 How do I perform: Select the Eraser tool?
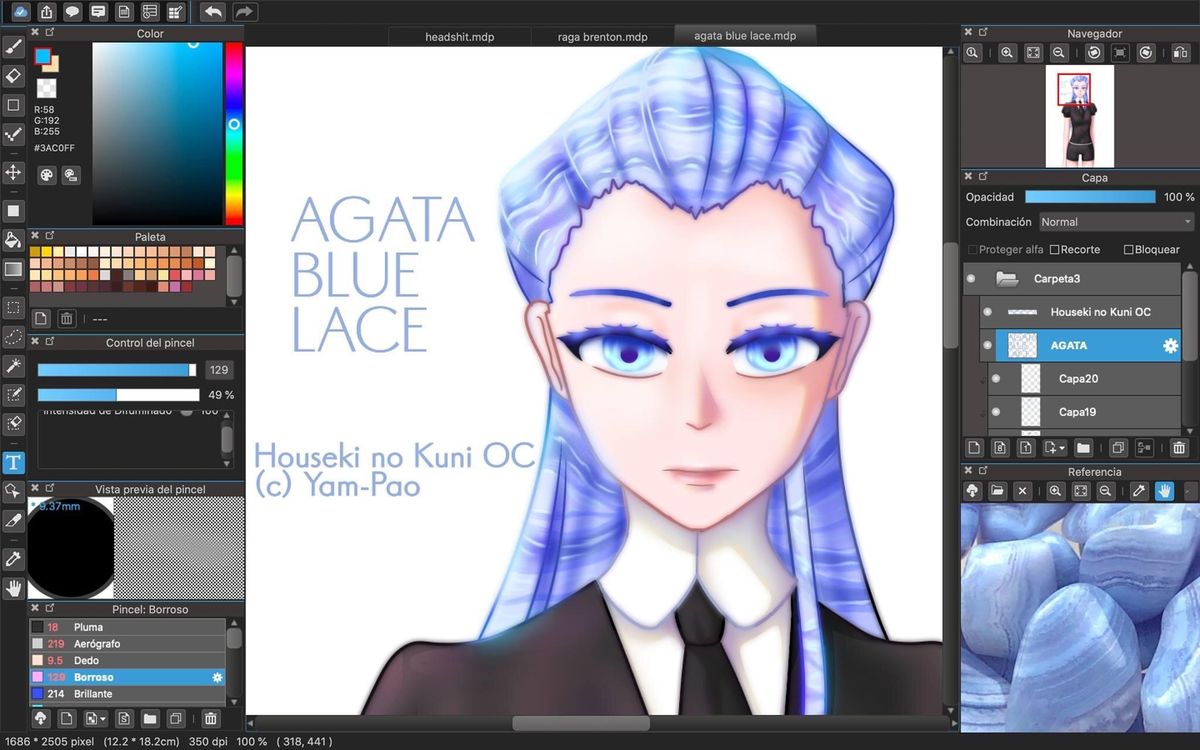pyautogui.click(x=13, y=75)
